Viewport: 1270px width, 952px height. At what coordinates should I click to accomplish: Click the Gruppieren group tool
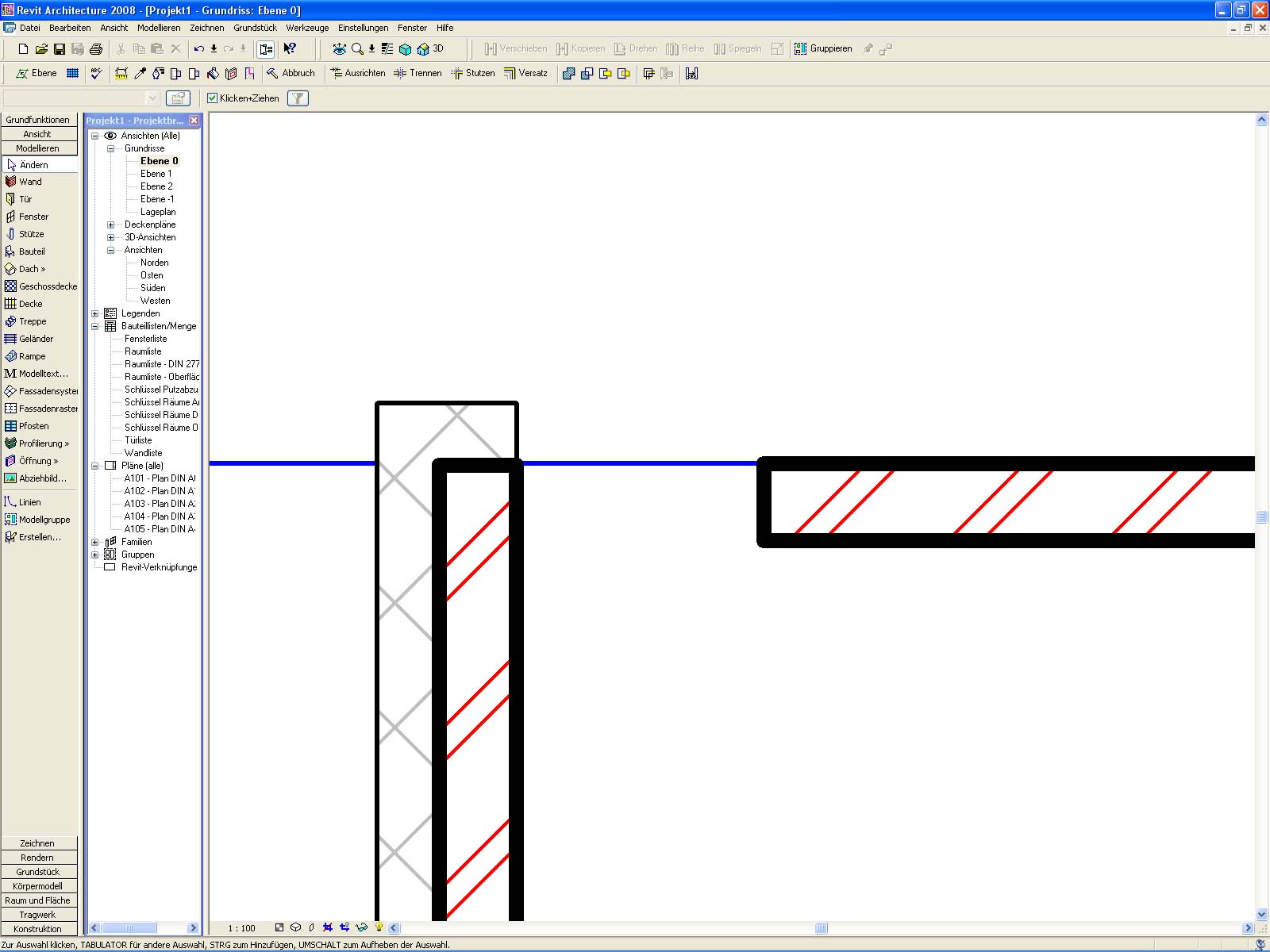[823, 49]
